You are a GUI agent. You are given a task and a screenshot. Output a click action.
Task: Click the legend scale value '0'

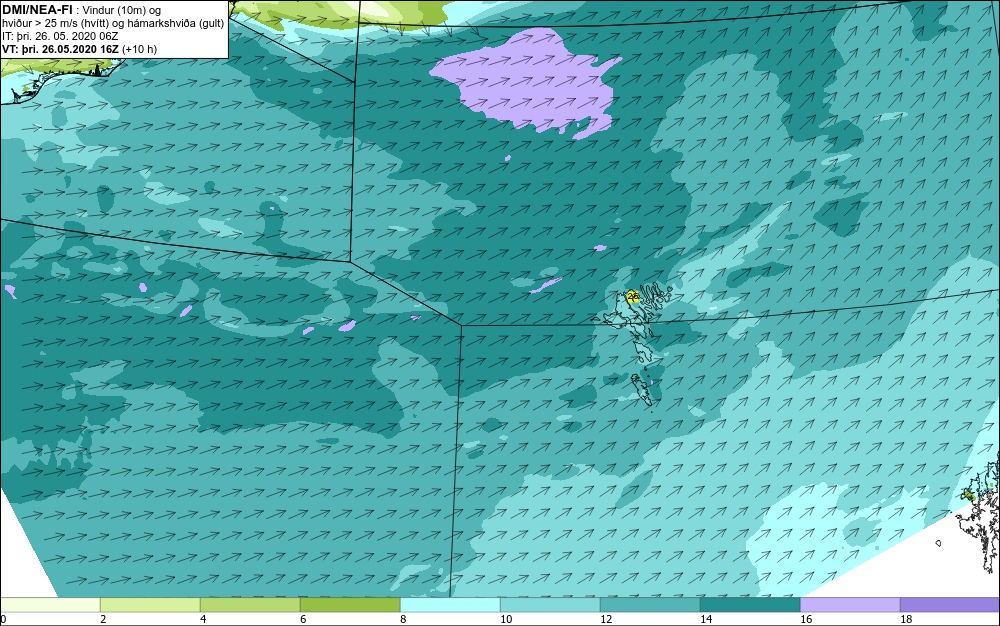3,620
